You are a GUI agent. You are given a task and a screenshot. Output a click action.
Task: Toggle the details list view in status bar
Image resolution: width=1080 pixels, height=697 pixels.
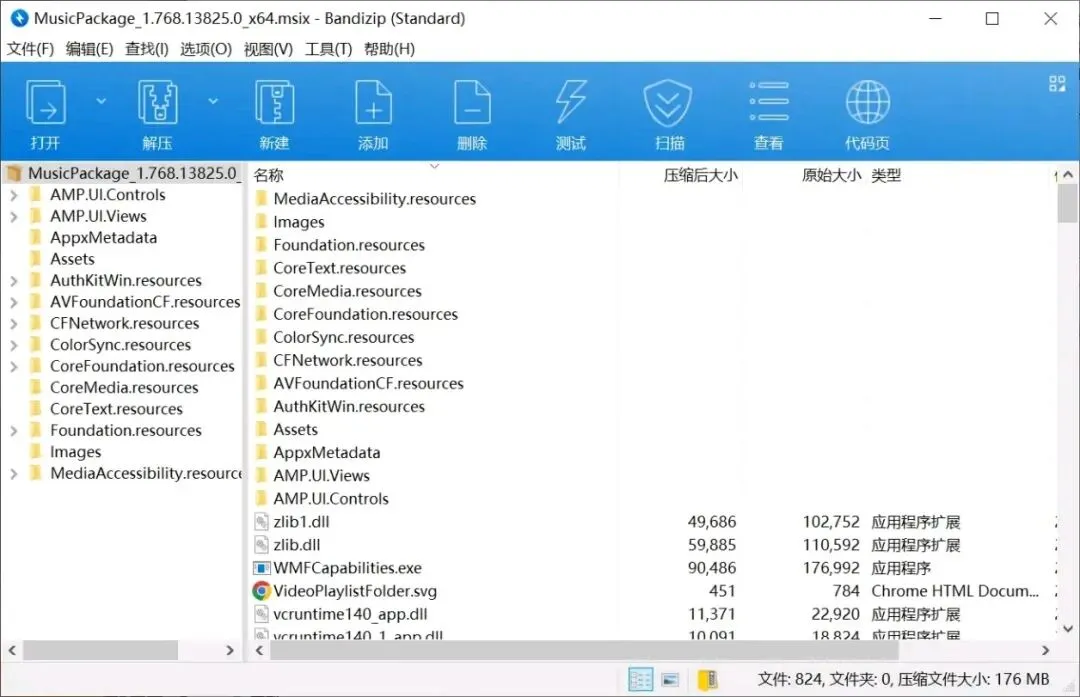pos(641,680)
